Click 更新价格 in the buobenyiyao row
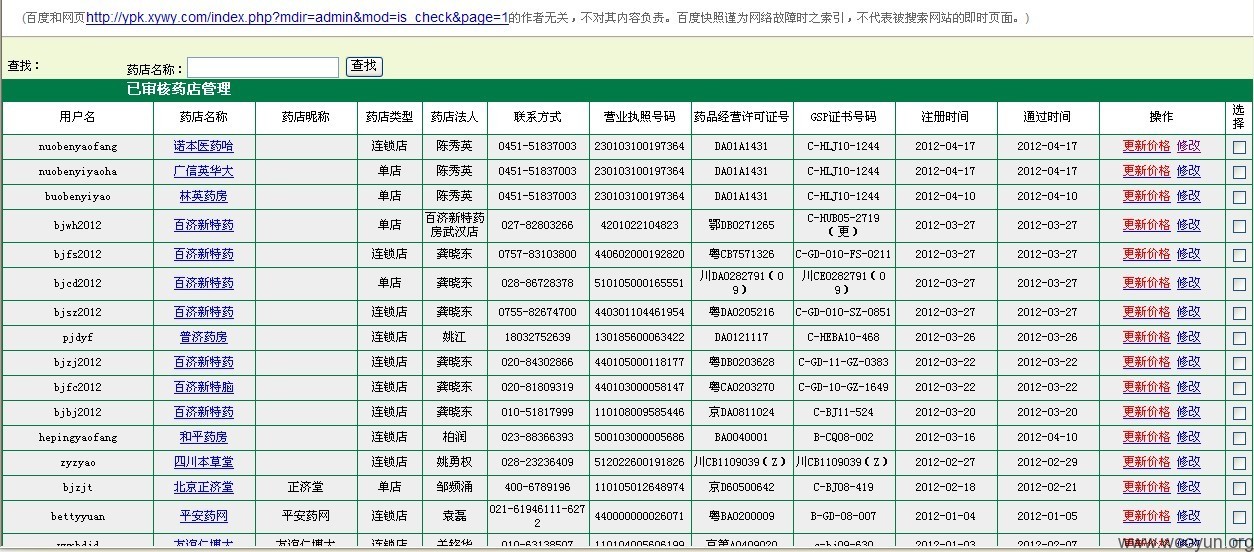The height and width of the screenshot is (552, 1254). [1146, 196]
